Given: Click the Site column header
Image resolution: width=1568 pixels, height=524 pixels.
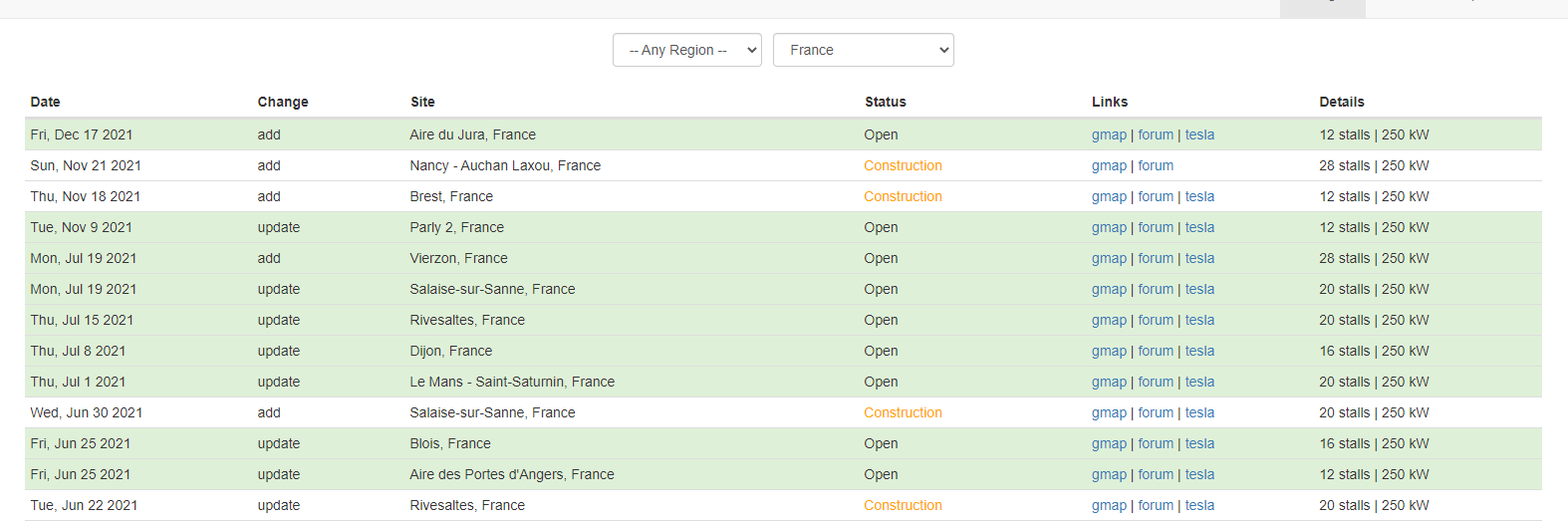Looking at the screenshot, I should click(422, 102).
